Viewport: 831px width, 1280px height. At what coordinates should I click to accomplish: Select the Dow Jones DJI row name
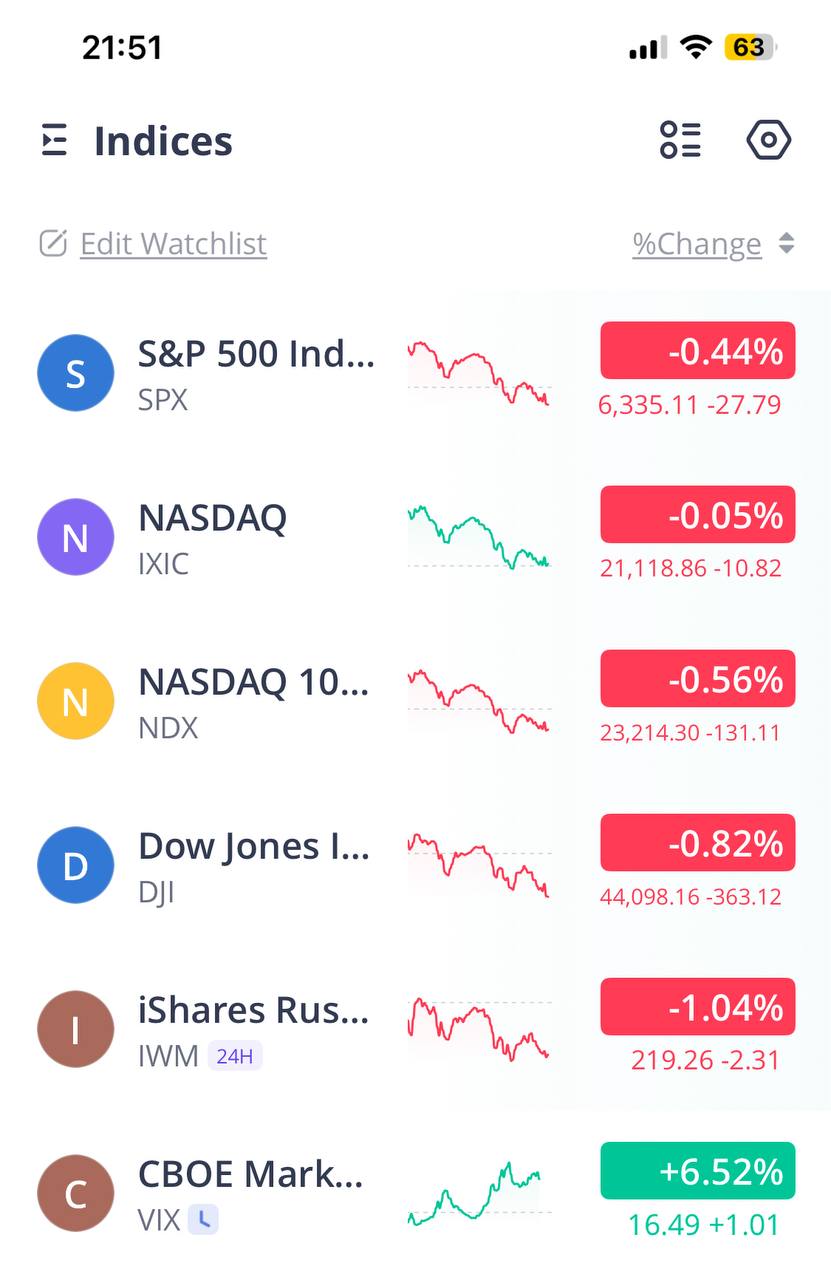click(x=254, y=847)
